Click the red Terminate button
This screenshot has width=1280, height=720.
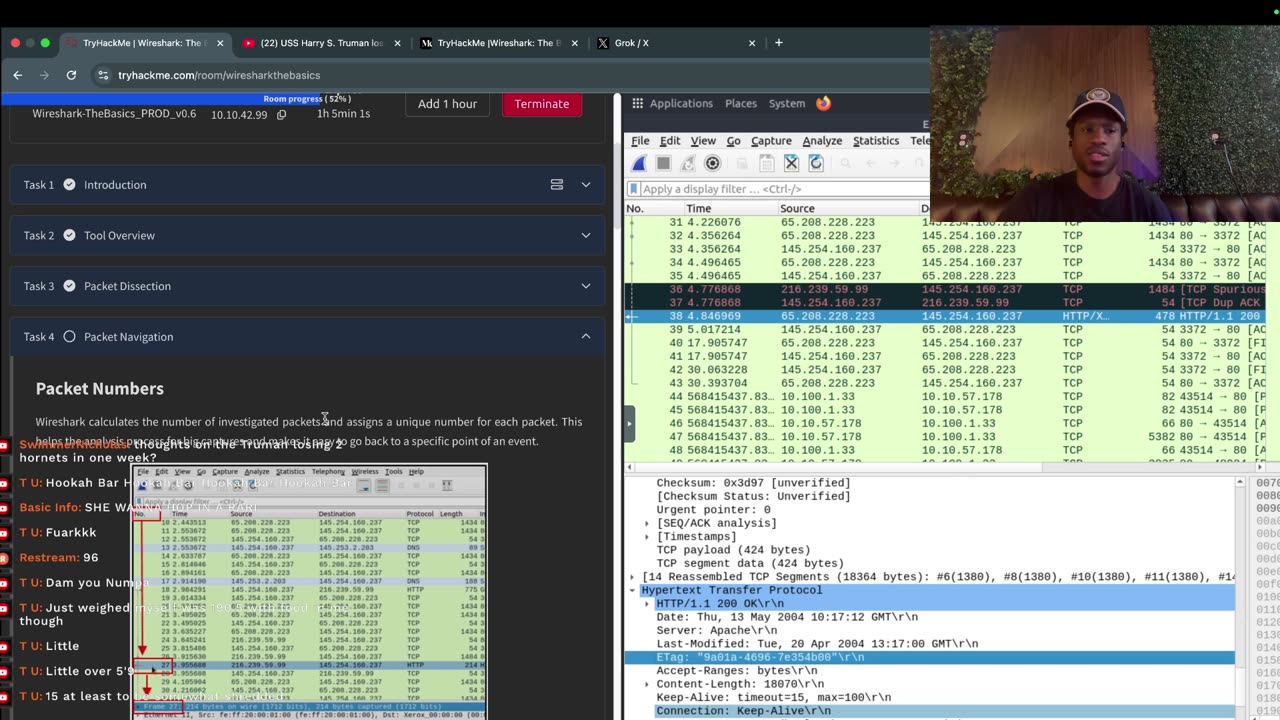point(541,104)
